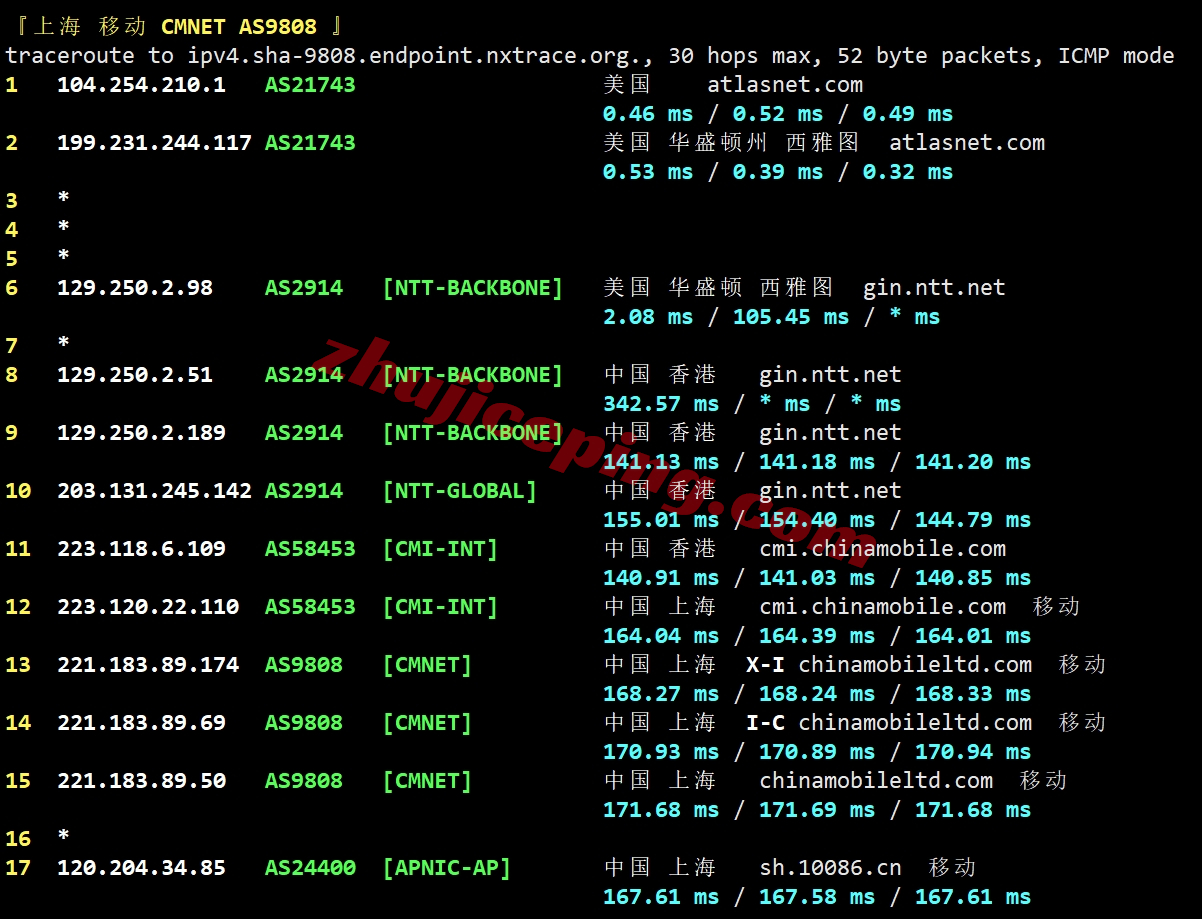Screen dimensions: 1202x919
Task: Select IP address 129.250.2.189
Action: pos(141,433)
